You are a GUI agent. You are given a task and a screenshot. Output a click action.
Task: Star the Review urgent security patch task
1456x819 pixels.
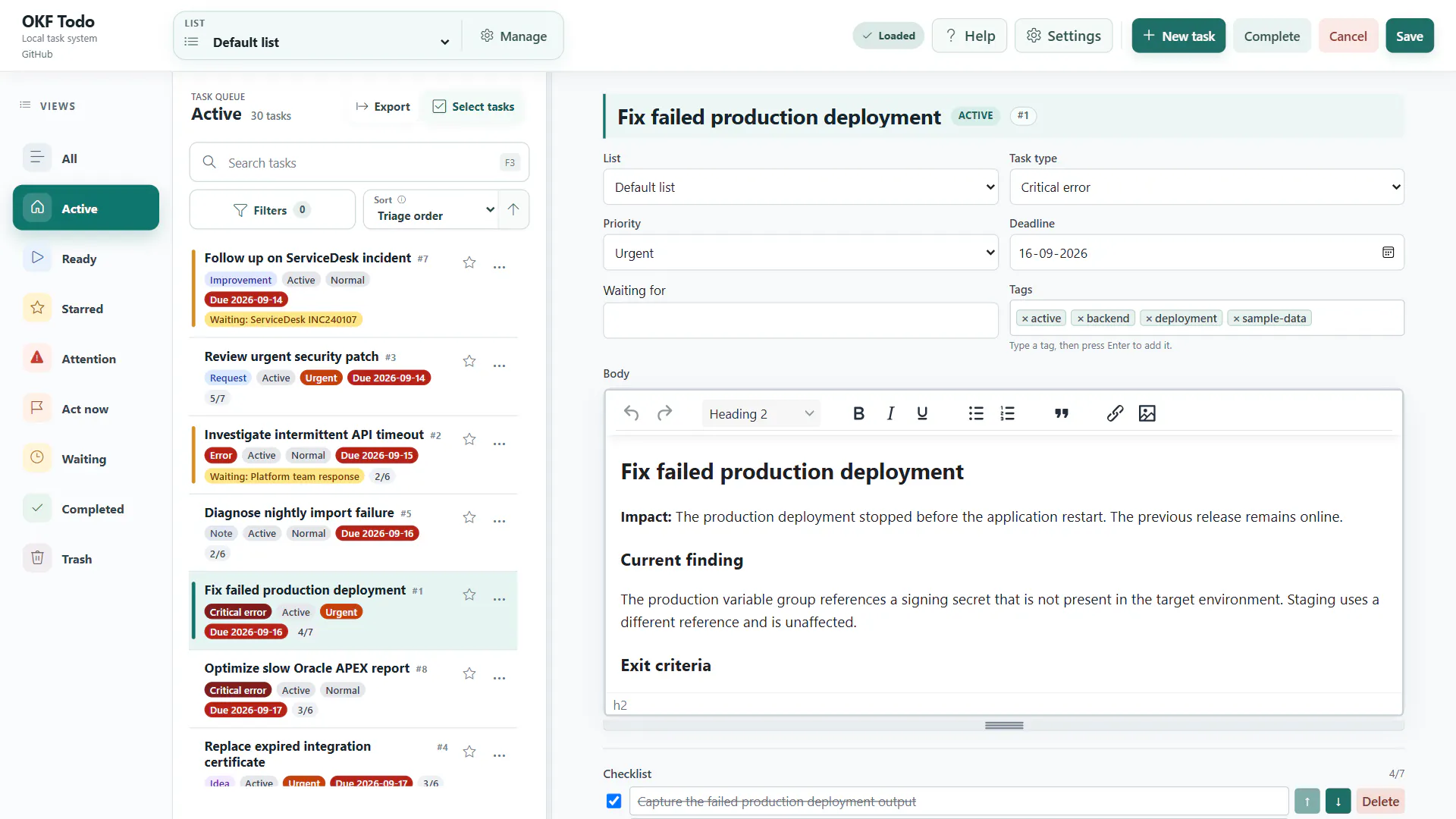[469, 361]
